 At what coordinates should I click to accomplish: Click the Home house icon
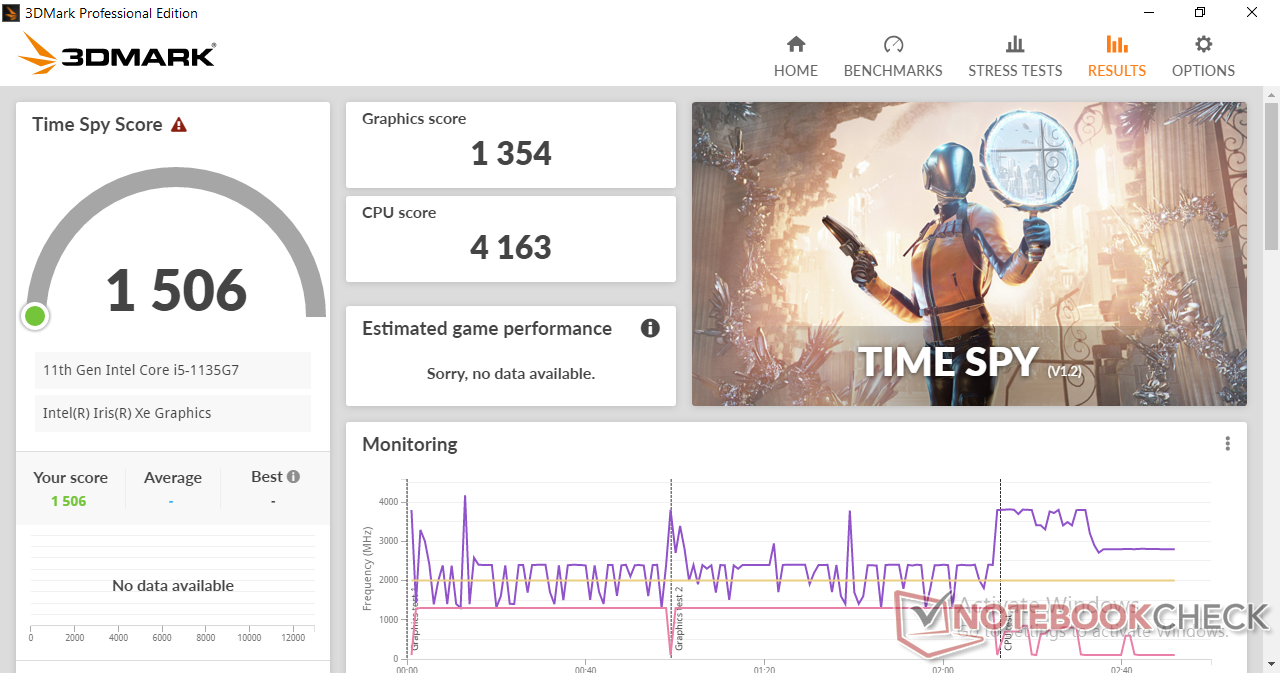click(796, 44)
